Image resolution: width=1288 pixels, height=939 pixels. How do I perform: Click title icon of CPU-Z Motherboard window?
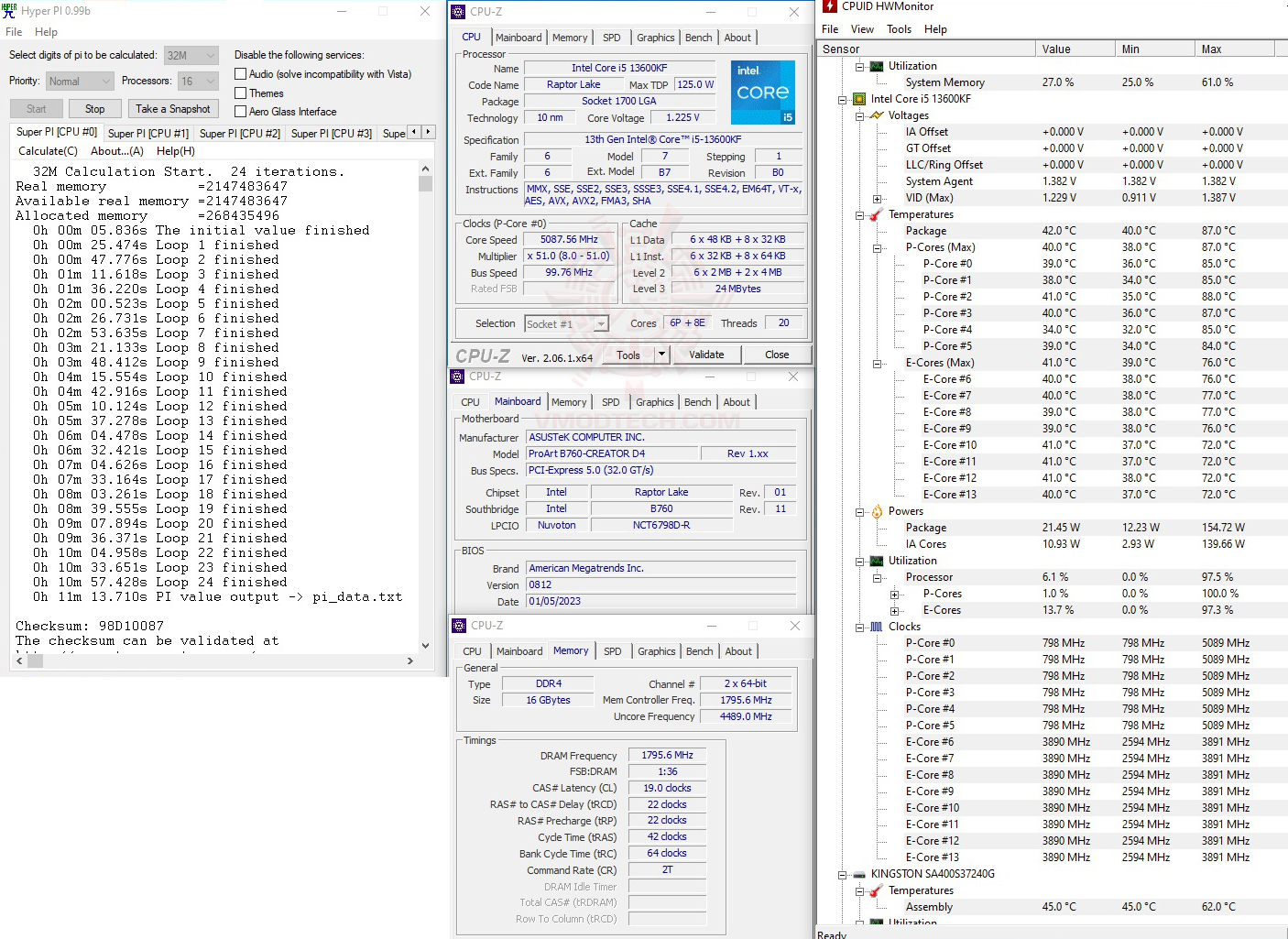(457, 377)
